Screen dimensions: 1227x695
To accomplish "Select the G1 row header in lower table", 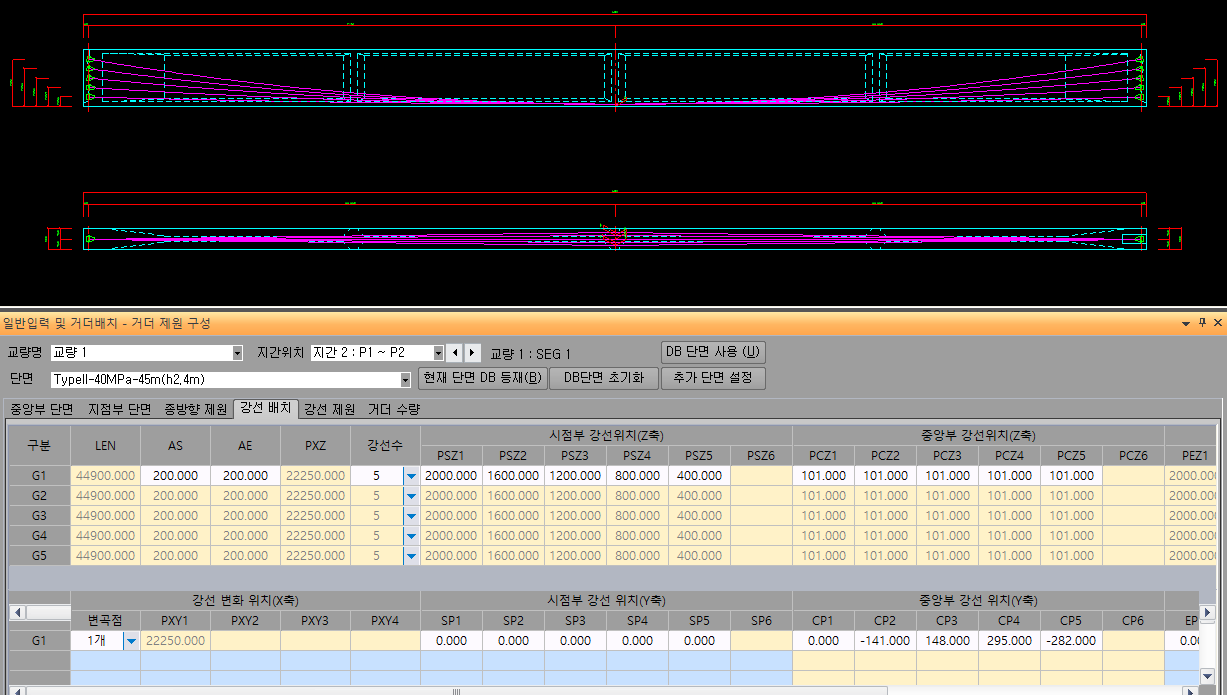I will point(39,641).
